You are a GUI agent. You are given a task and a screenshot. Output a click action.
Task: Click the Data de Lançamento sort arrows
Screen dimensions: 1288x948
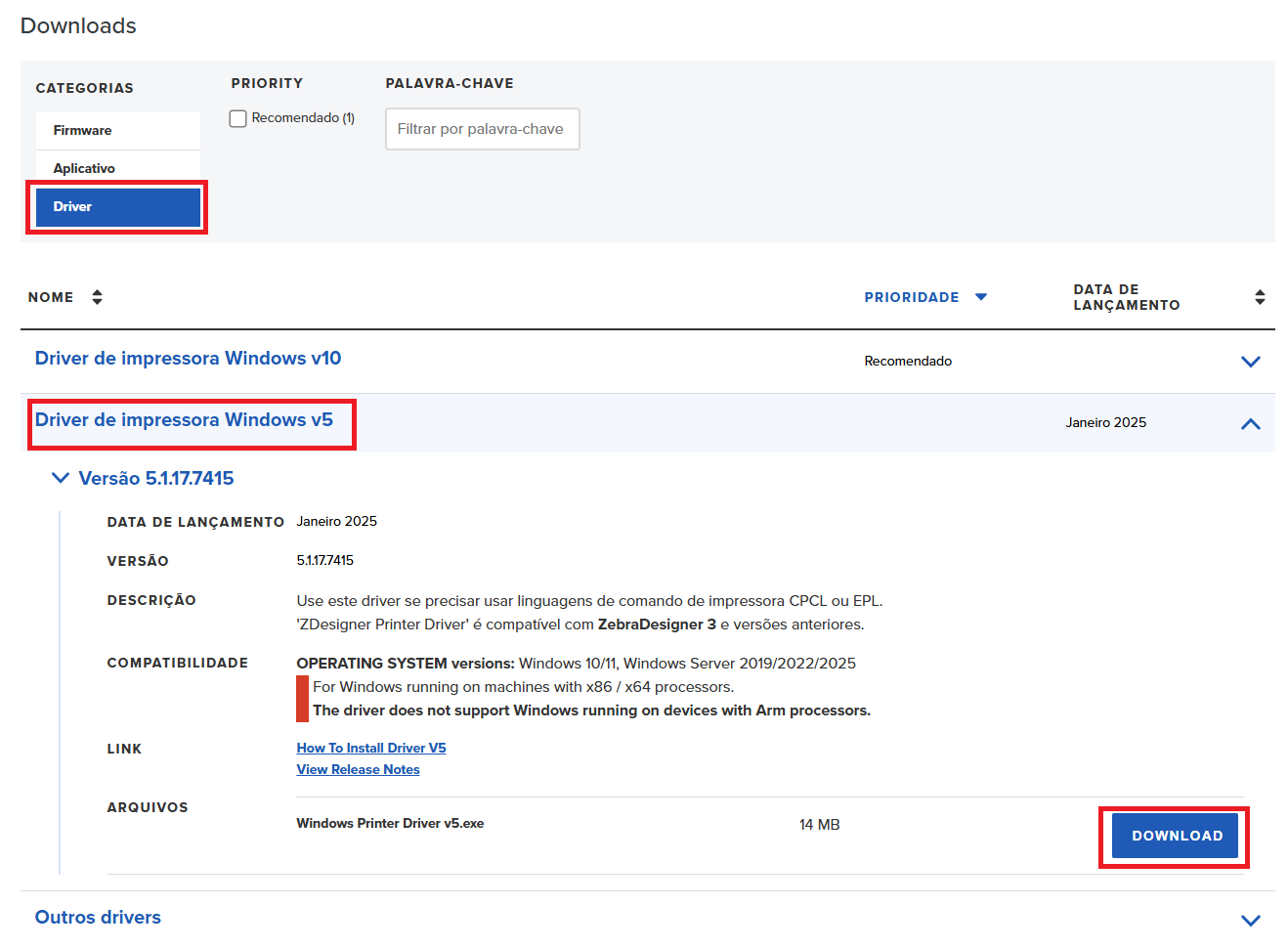point(1260,297)
